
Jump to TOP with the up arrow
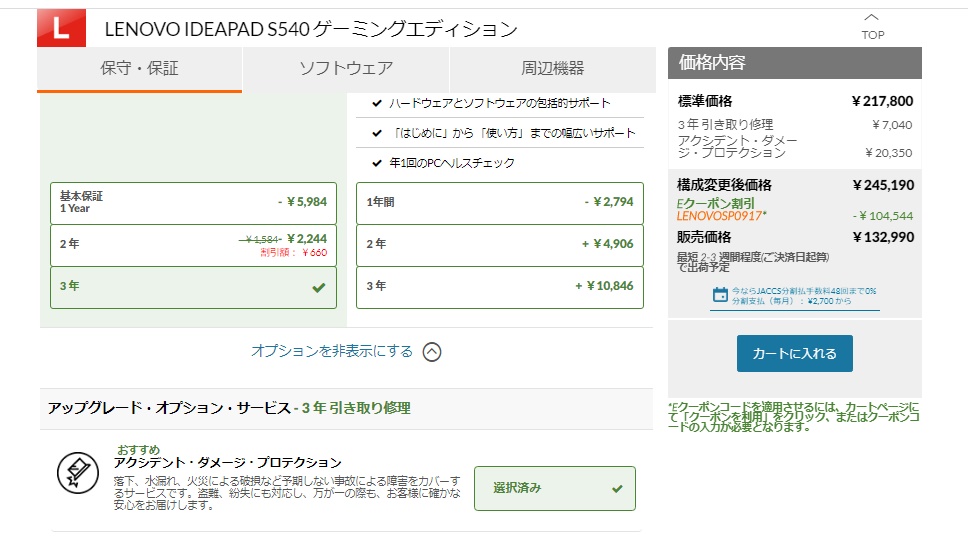(872, 27)
